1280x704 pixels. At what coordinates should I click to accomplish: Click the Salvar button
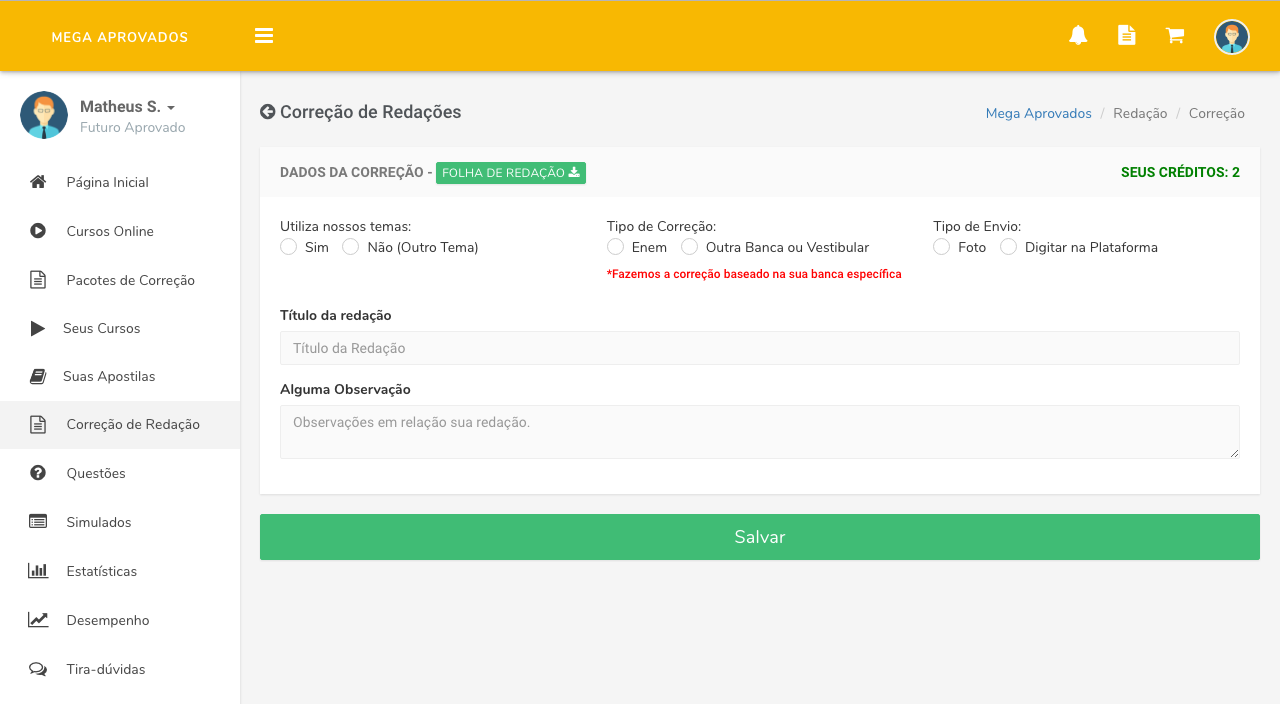pyautogui.click(x=760, y=537)
